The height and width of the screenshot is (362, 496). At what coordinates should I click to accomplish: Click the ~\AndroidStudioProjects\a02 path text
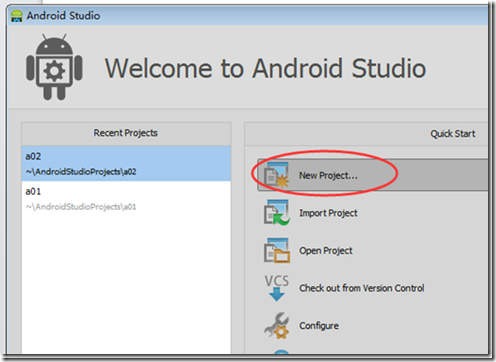81,172
